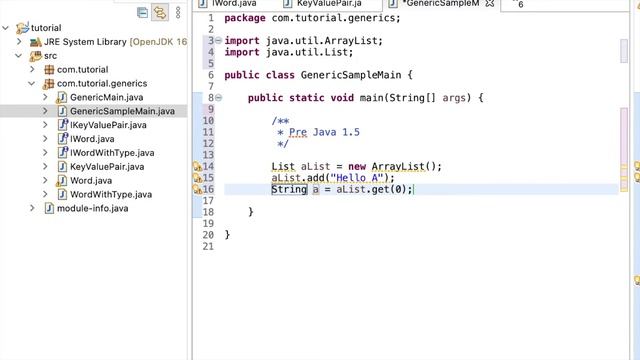The width and height of the screenshot is (640, 360).
Task: Expand IWord.java tree node
Action: click(45, 139)
